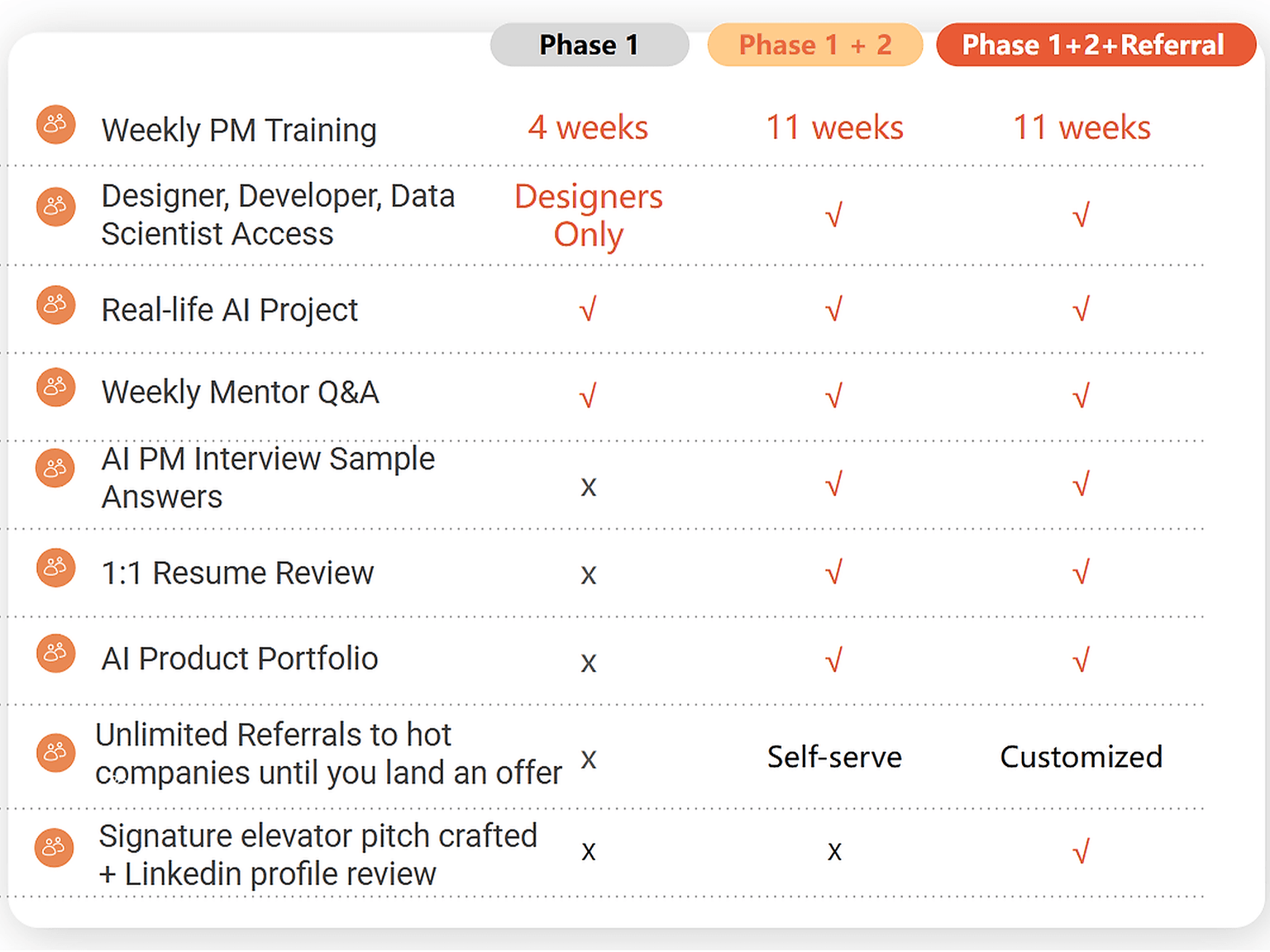Click the icon beside AI PM Interview Sample Answers
The width and height of the screenshot is (1270, 952).
pyautogui.click(x=55, y=469)
